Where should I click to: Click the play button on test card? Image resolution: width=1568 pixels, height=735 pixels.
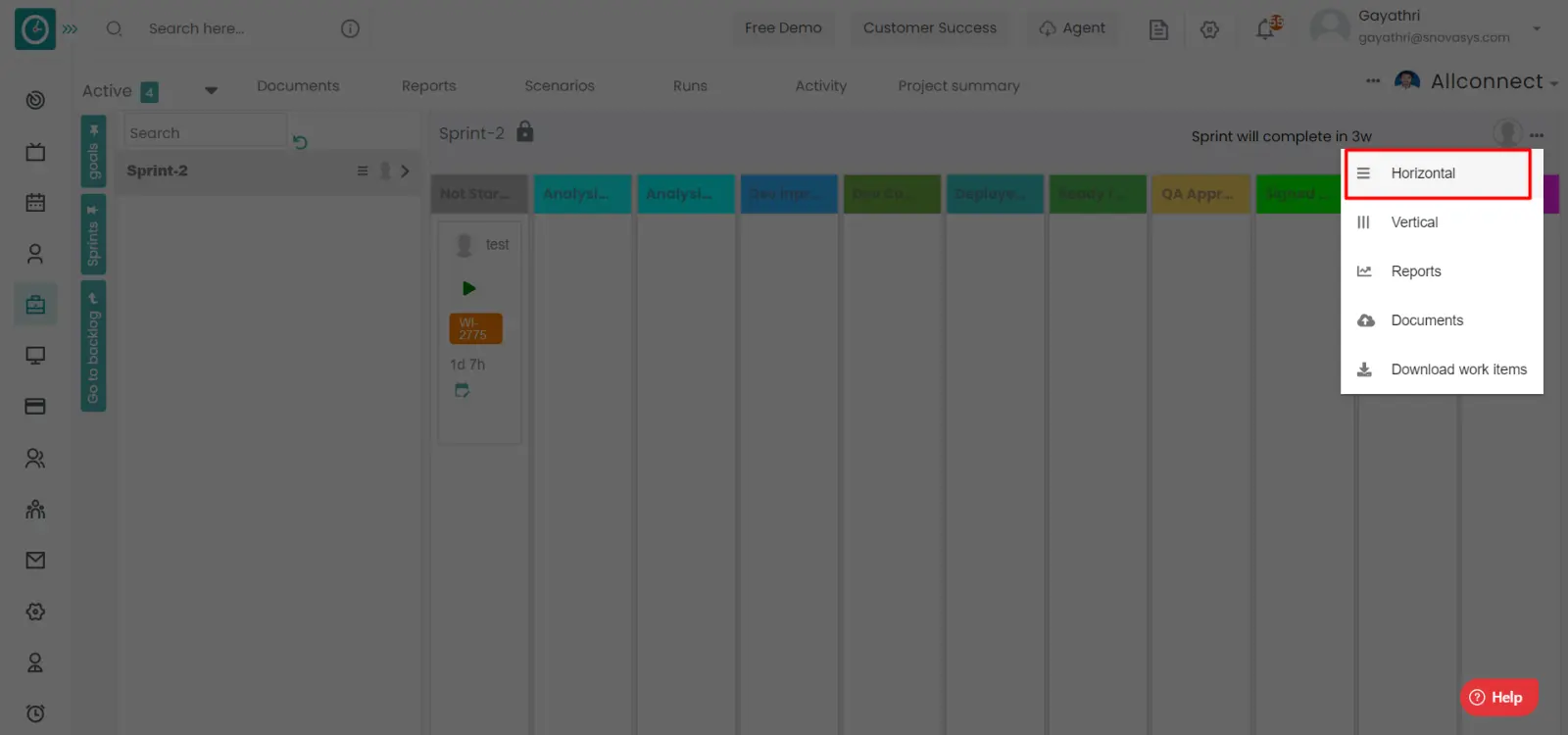(x=468, y=288)
